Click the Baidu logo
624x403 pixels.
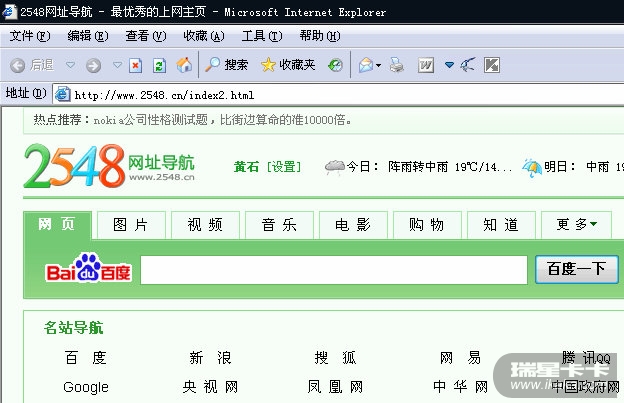[x=88, y=268]
